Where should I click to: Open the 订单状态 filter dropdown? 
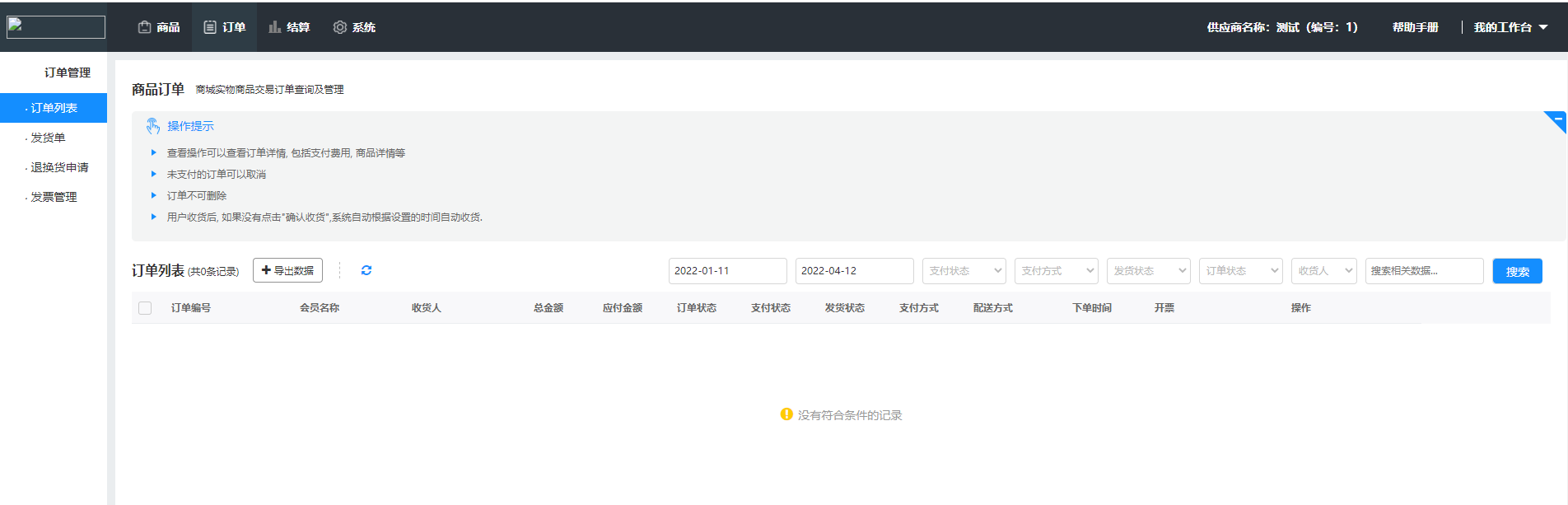pos(1241,271)
